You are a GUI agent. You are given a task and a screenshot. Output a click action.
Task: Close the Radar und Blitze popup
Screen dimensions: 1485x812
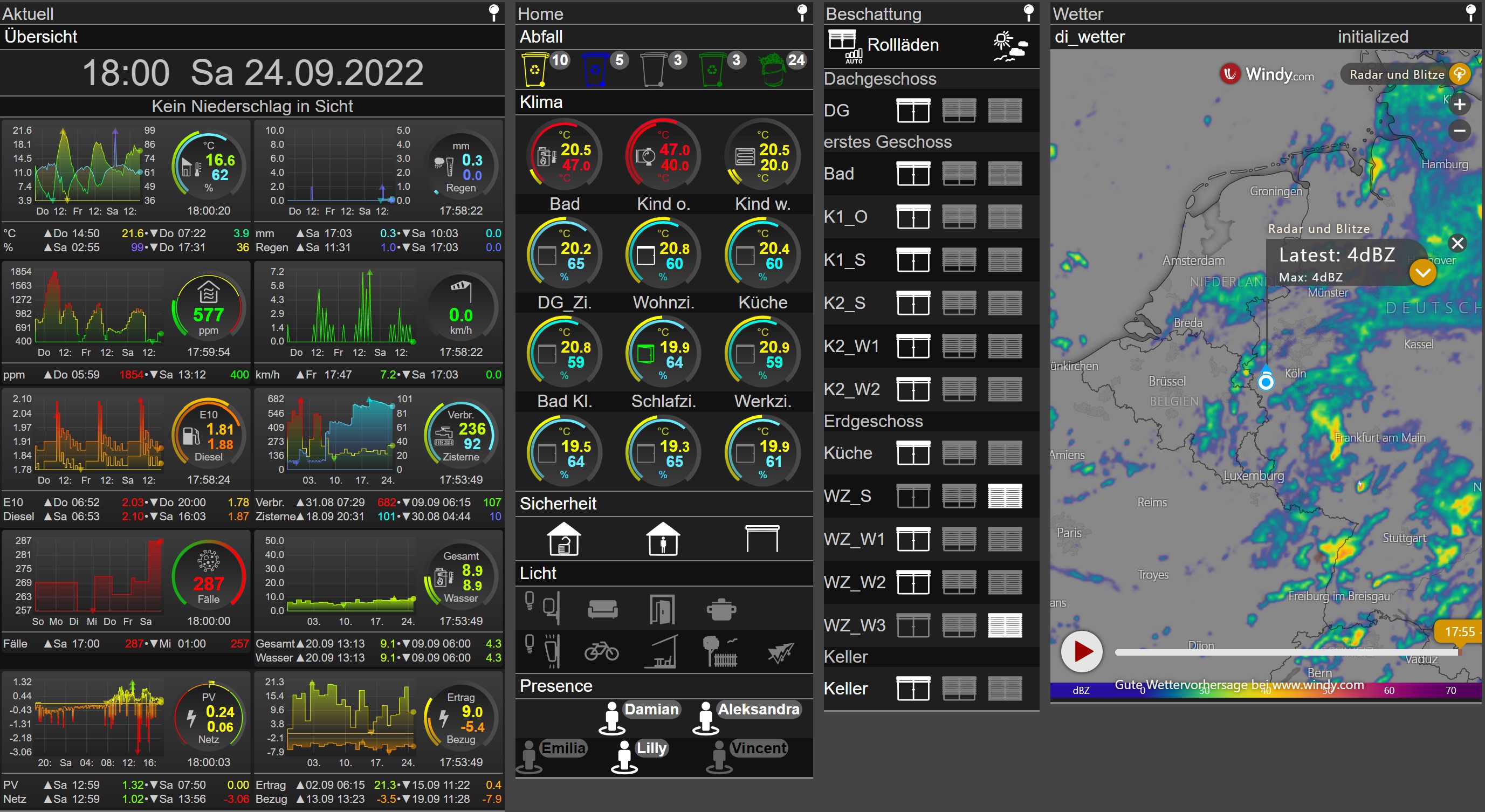1457,243
